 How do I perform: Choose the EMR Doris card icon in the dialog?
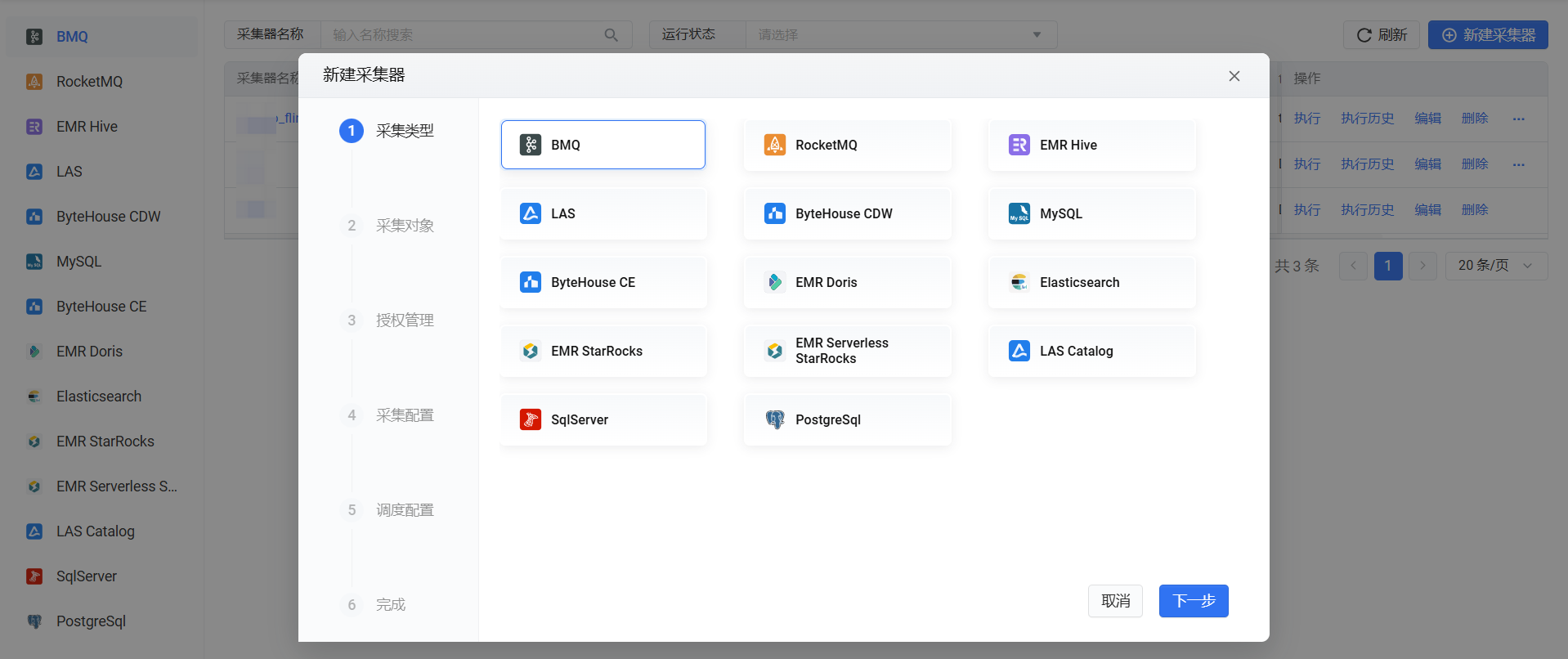point(775,282)
